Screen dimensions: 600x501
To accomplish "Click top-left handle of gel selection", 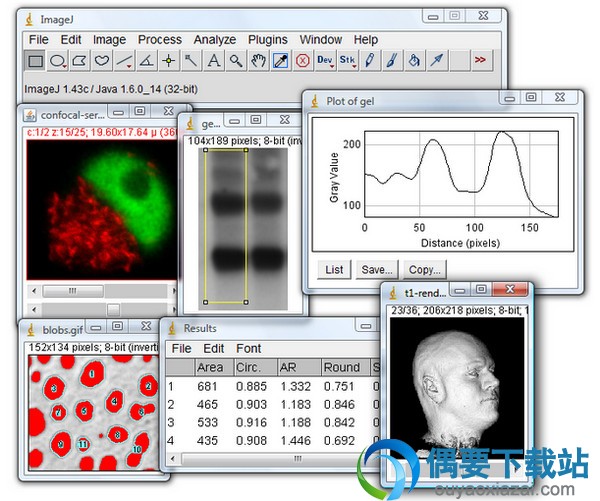I will [205, 150].
